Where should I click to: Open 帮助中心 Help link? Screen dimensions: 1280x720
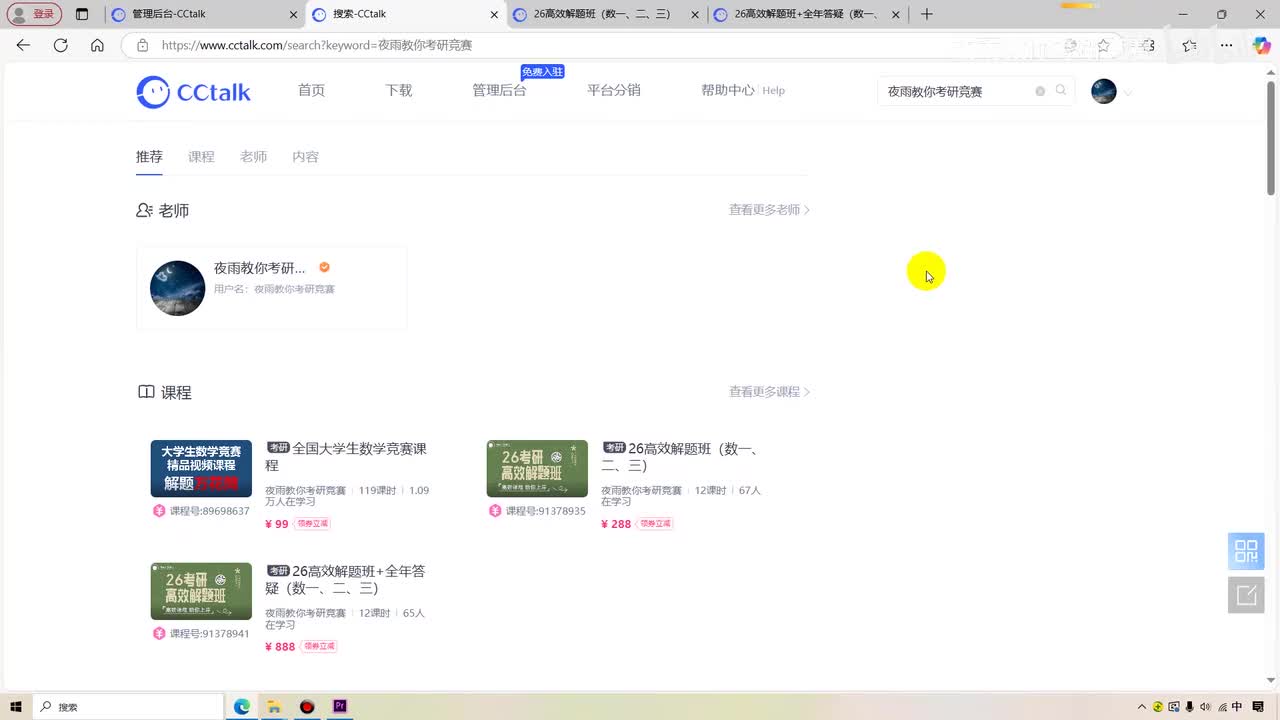[743, 90]
